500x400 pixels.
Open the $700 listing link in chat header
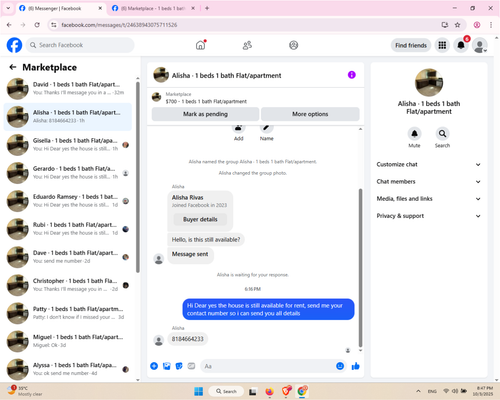(206, 101)
